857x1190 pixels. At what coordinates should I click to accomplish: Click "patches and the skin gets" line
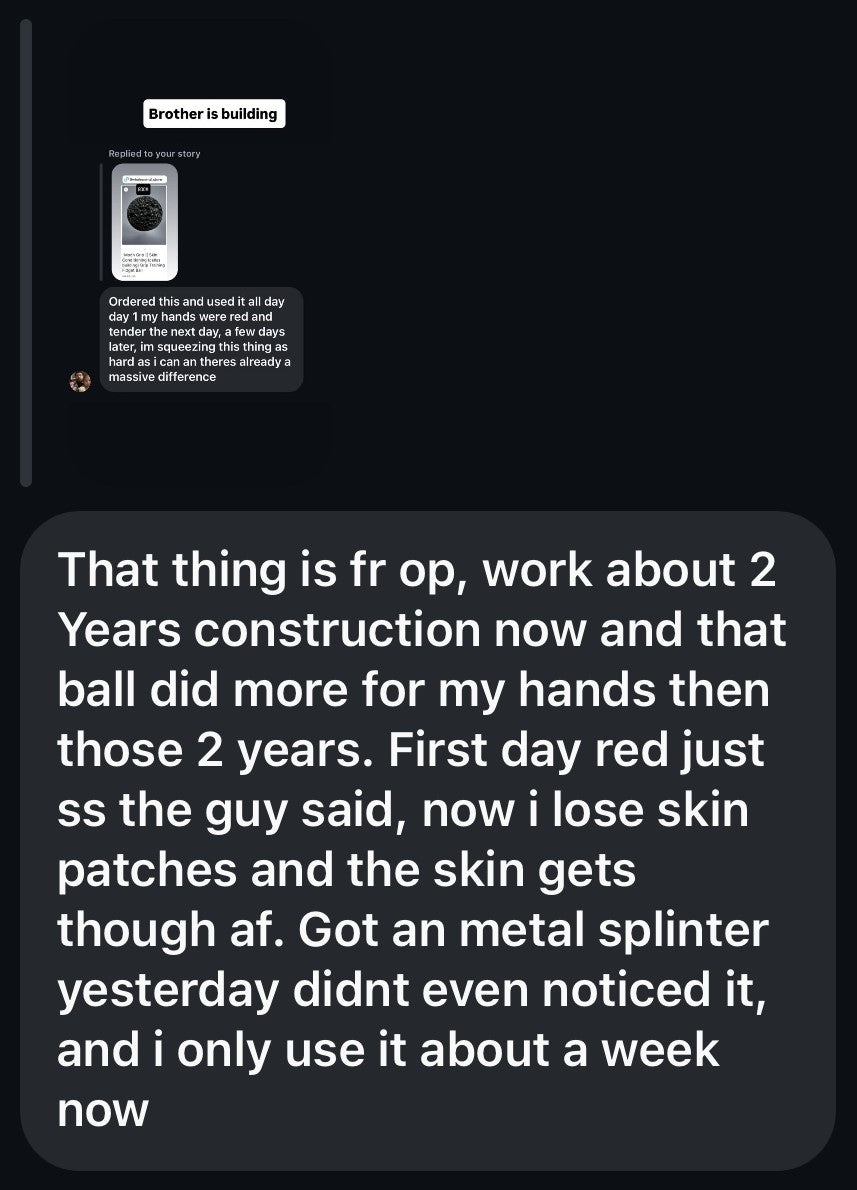[346, 870]
